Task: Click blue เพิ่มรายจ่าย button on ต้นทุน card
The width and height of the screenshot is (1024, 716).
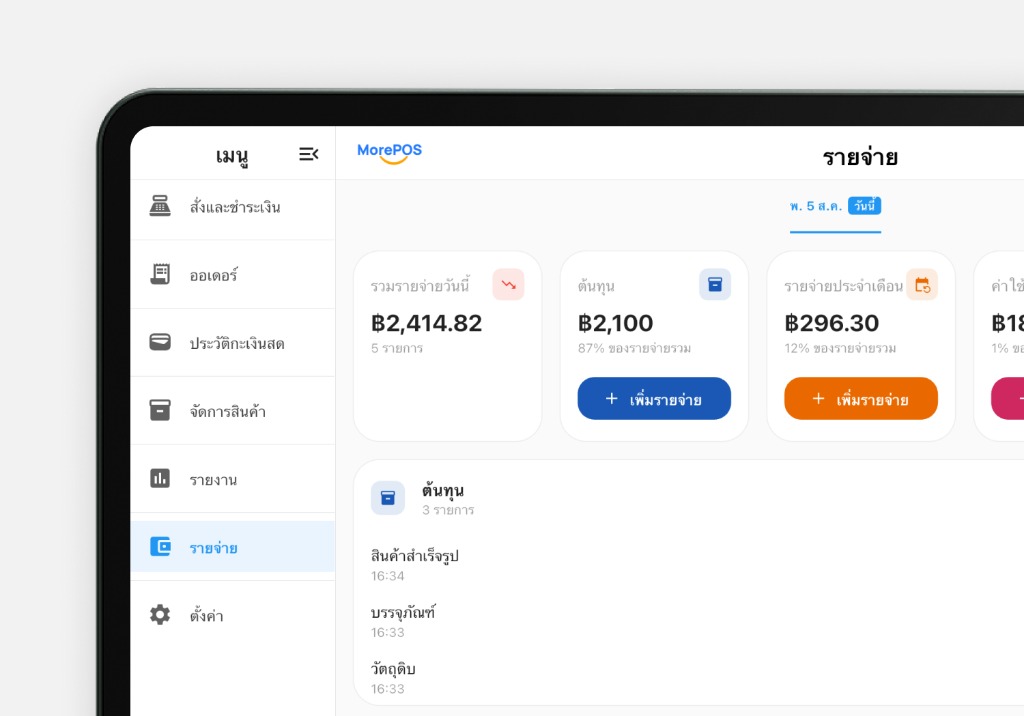Action: pyautogui.click(x=654, y=399)
